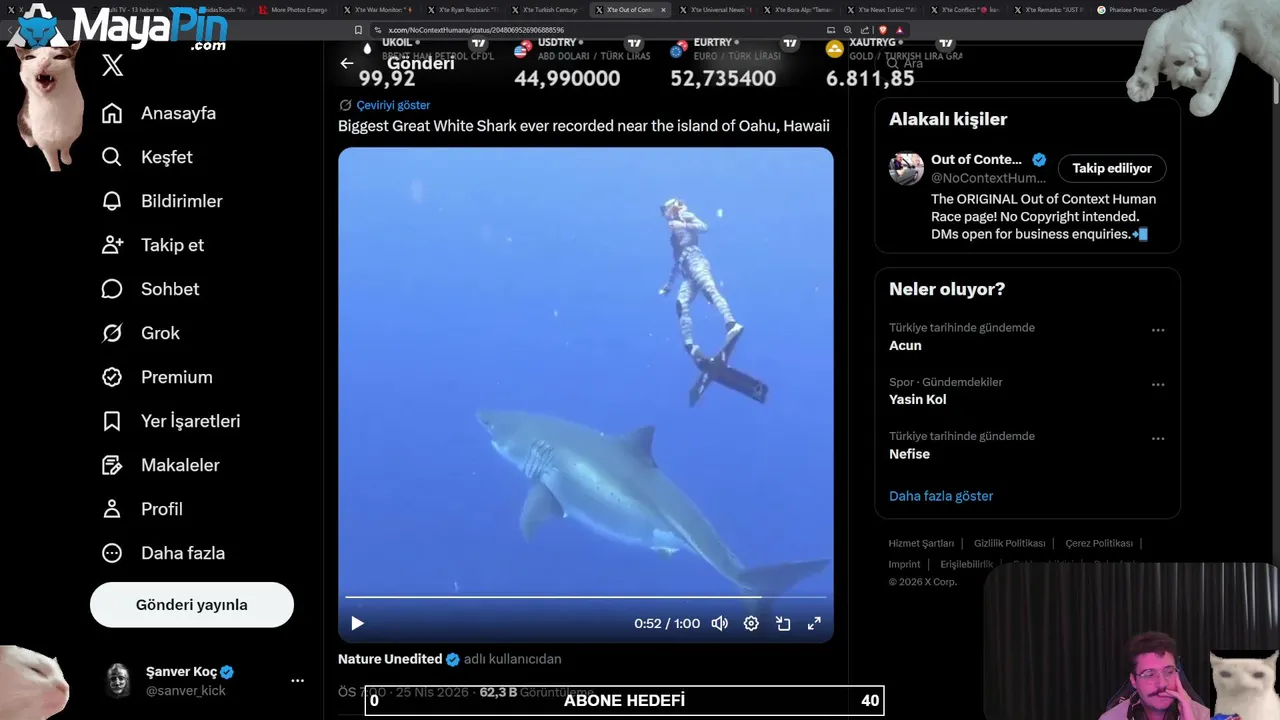
Task: Switch to X'te War Monitor browser tab
Action: 378,10
